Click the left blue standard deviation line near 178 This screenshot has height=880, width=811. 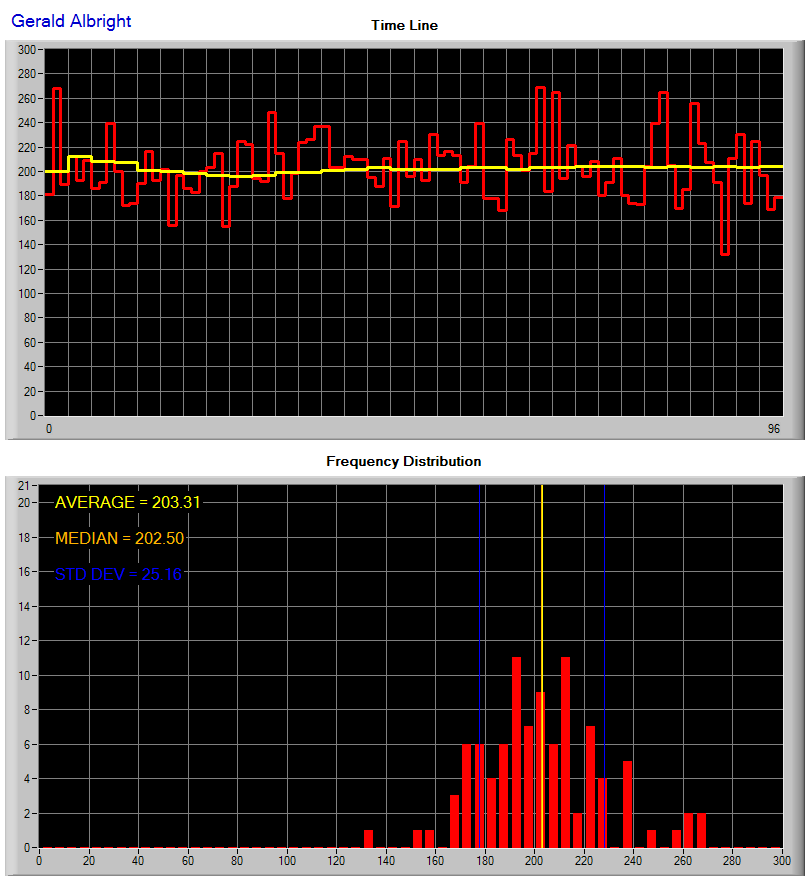pos(480,666)
